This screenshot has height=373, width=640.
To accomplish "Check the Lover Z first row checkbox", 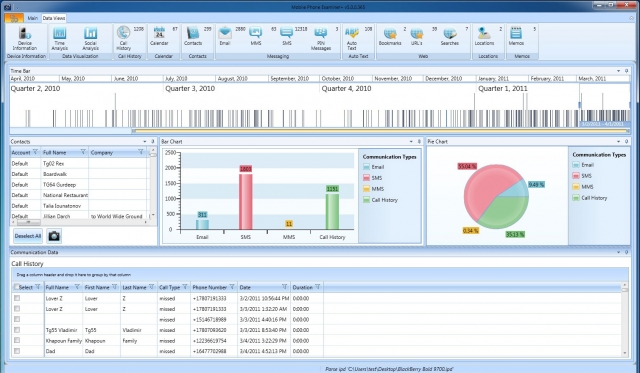I will pos(17,298).
